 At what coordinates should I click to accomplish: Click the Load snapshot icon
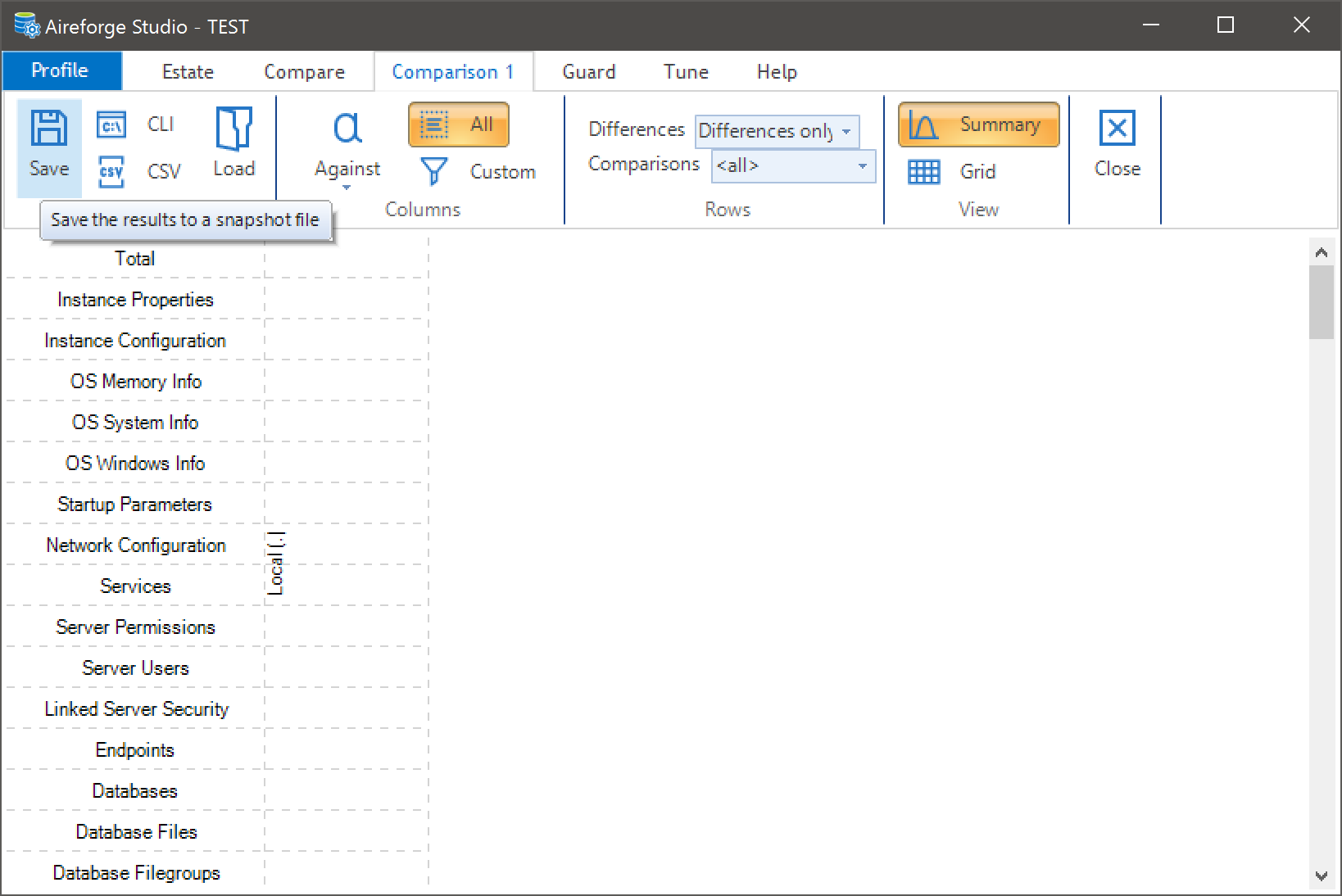click(233, 129)
